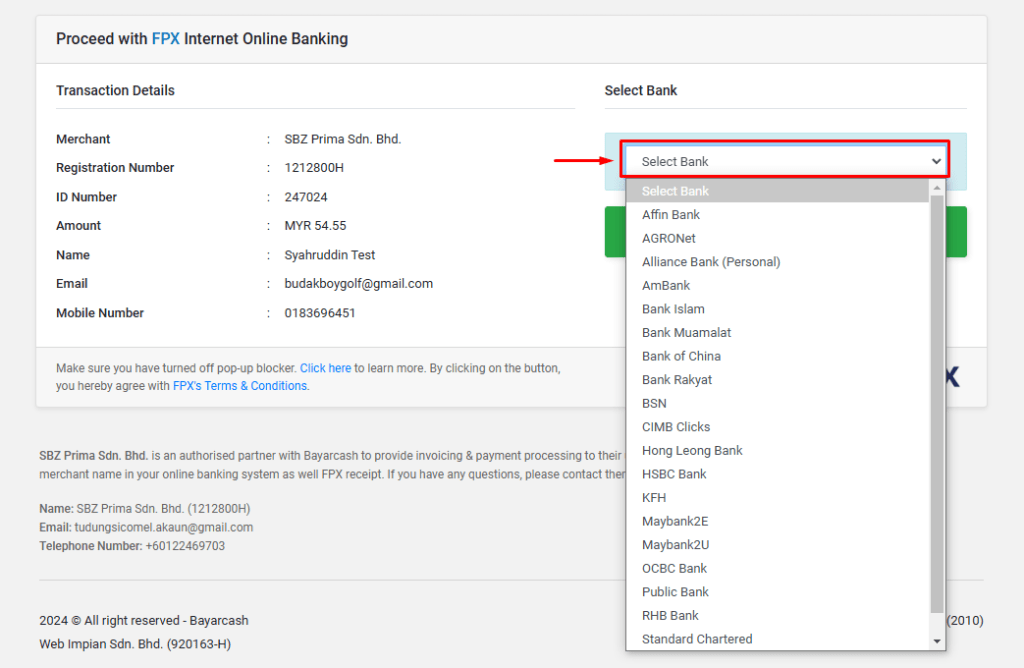Choose KFH in the bank list
Image resolution: width=1024 pixels, height=668 pixels.
[777, 498]
